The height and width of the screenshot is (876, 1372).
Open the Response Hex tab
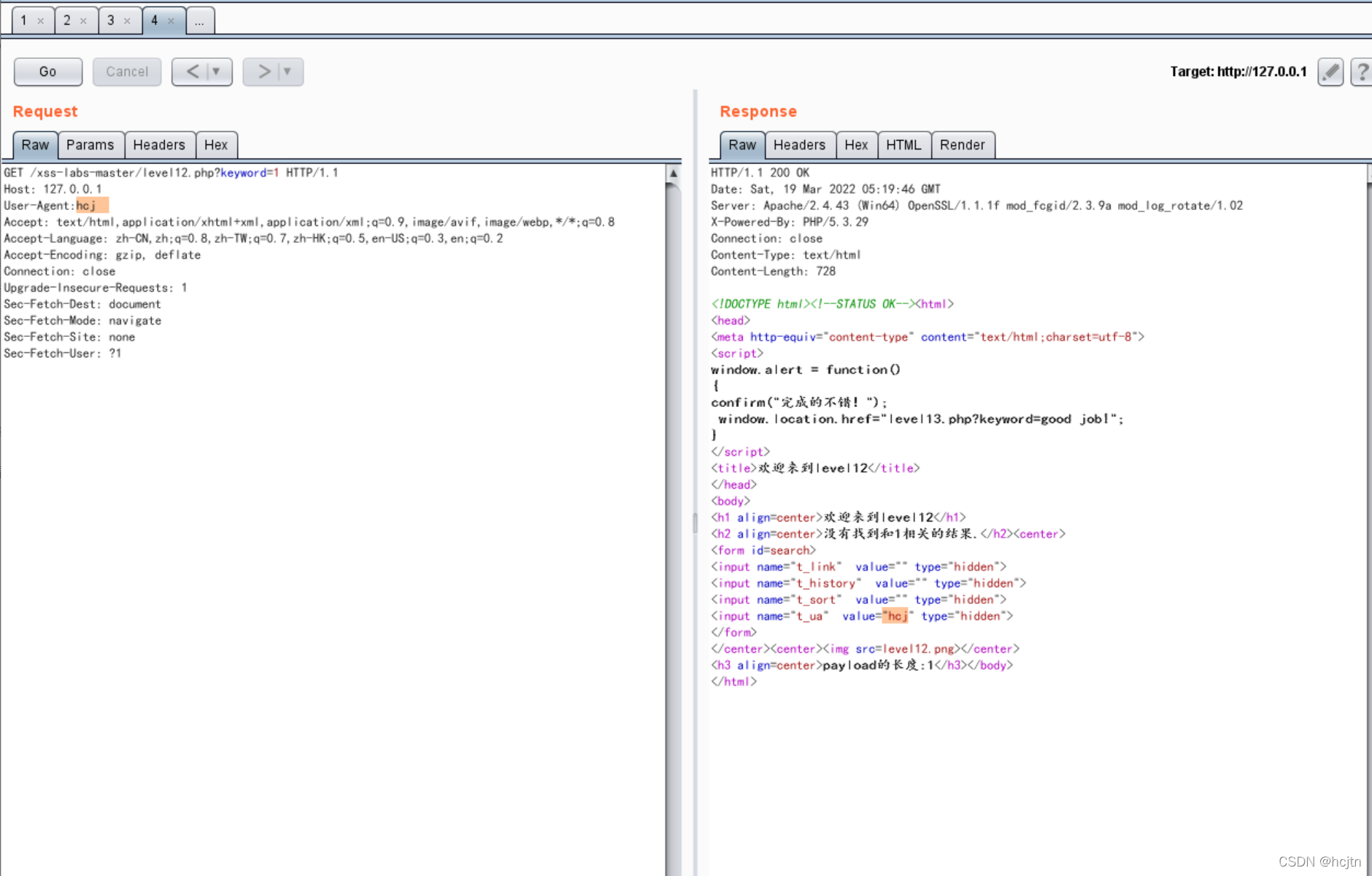[857, 145]
